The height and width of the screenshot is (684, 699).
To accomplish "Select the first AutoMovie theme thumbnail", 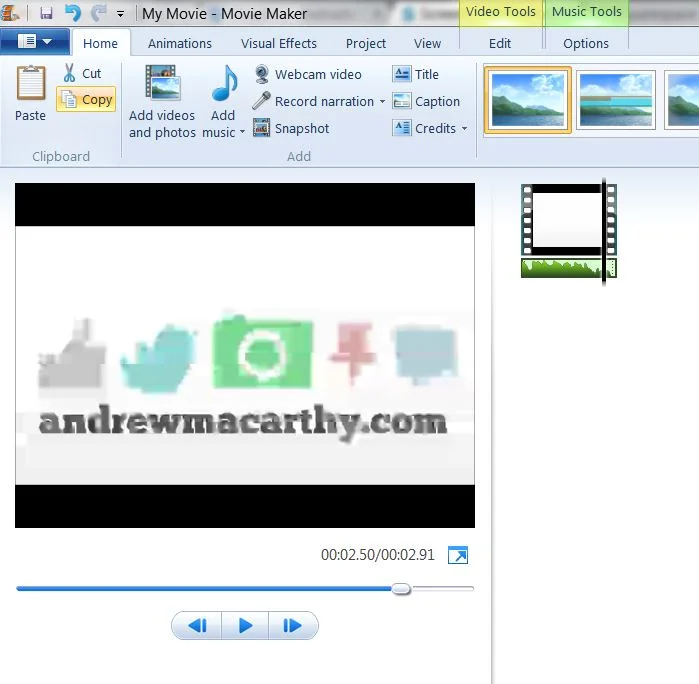I will coord(527,100).
